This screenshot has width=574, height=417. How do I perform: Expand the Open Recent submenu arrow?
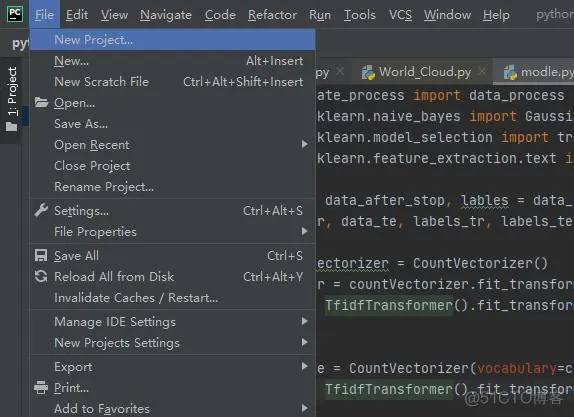(305, 144)
